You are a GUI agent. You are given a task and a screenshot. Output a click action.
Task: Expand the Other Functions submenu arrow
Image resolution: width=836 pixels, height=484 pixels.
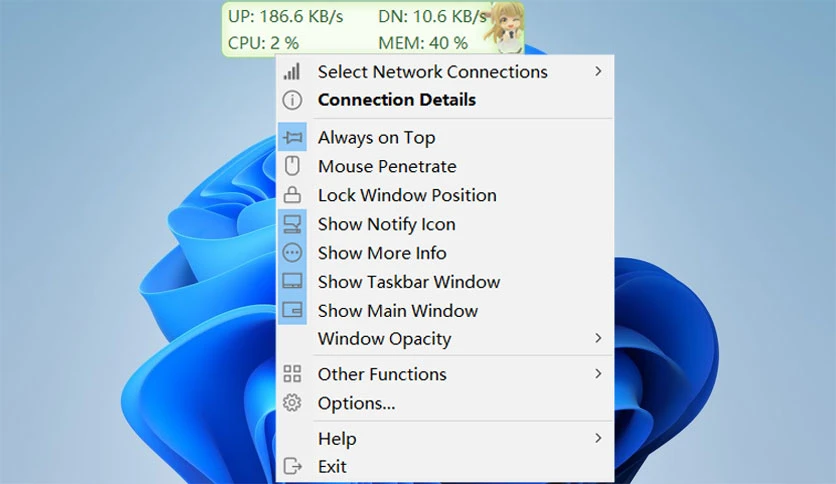click(598, 374)
